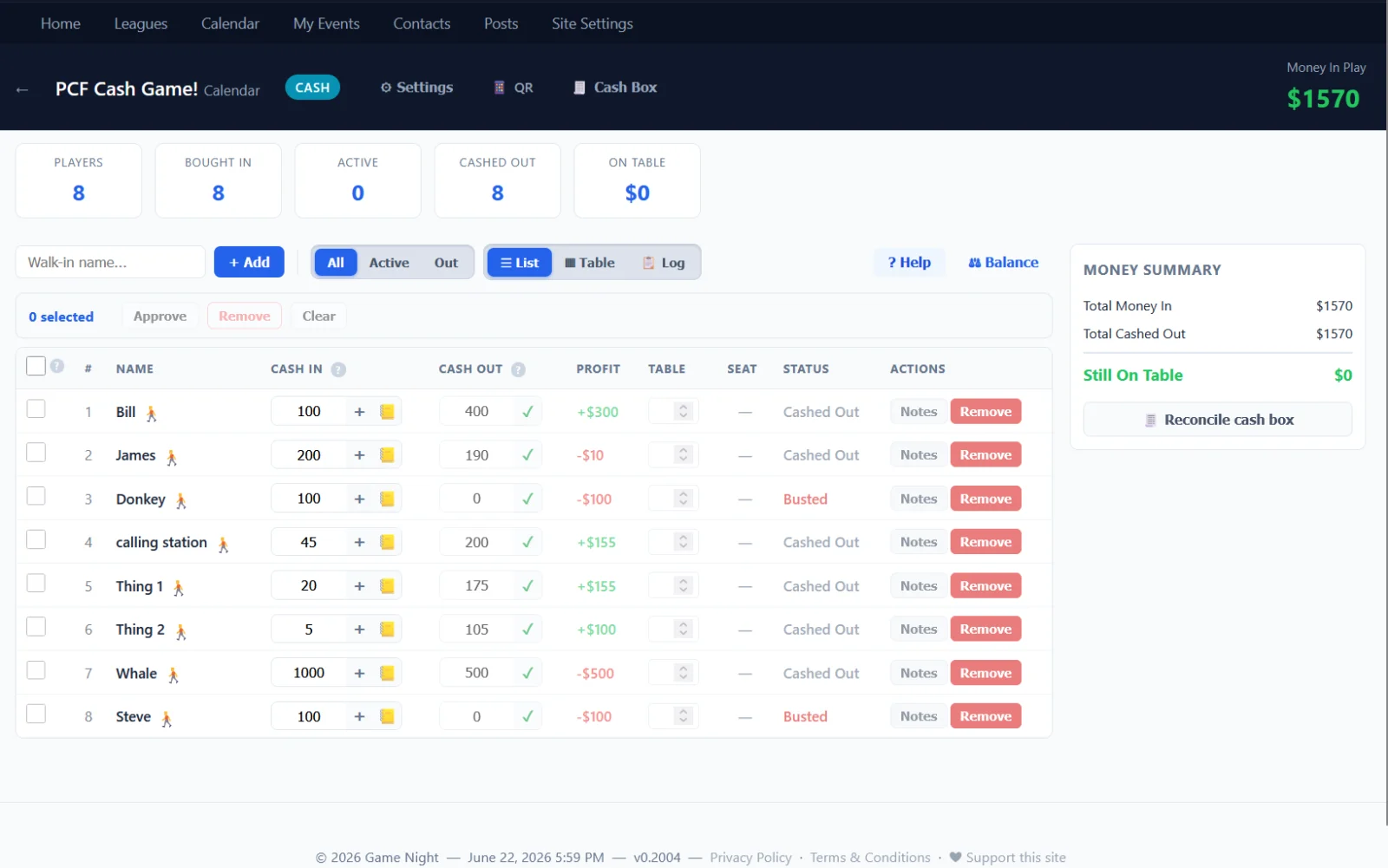Click the walking person icon next to Donkey
The image size is (1388, 868).
click(181, 500)
